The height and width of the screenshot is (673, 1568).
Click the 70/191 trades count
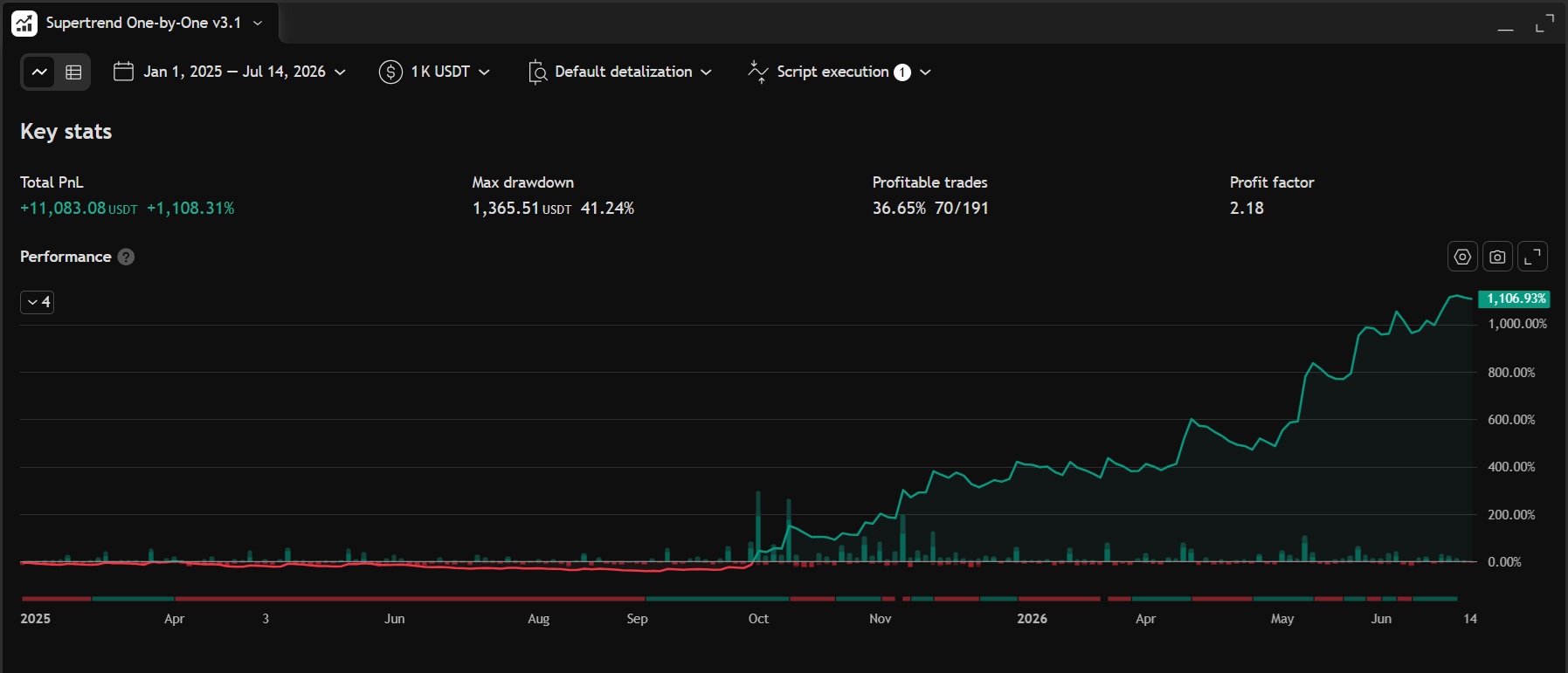[961, 209]
